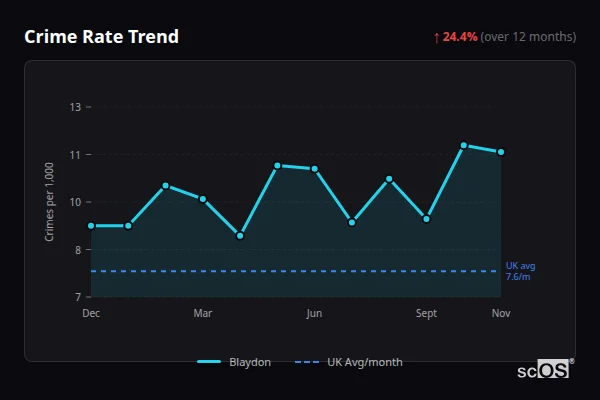
Task: Click the 'Mar' x-axis label
Action: click(x=203, y=313)
